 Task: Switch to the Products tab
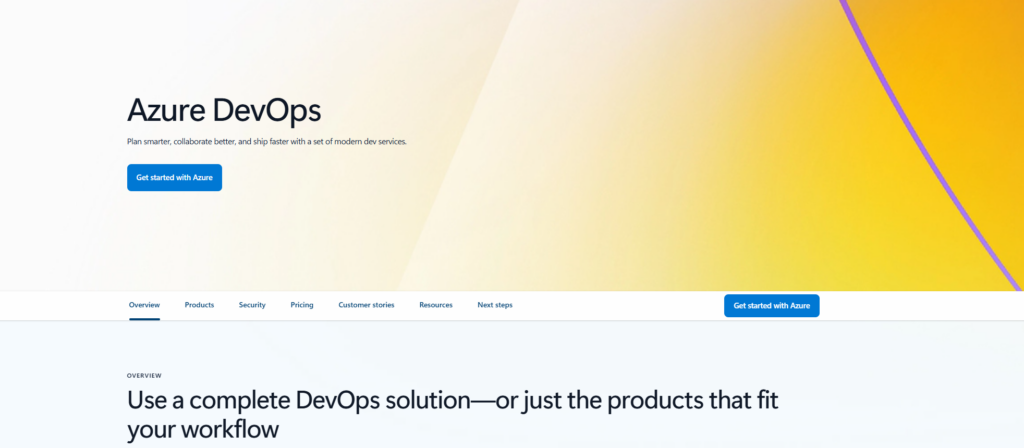coord(199,305)
